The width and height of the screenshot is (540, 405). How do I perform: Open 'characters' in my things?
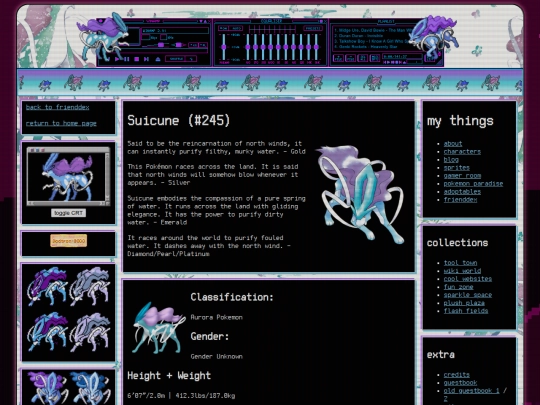462,152
